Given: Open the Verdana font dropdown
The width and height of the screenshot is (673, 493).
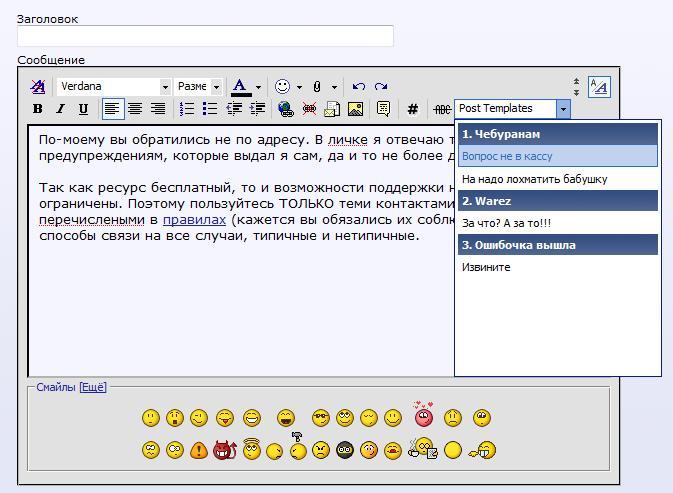Looking at the screenshot, I should coord(165,87).
